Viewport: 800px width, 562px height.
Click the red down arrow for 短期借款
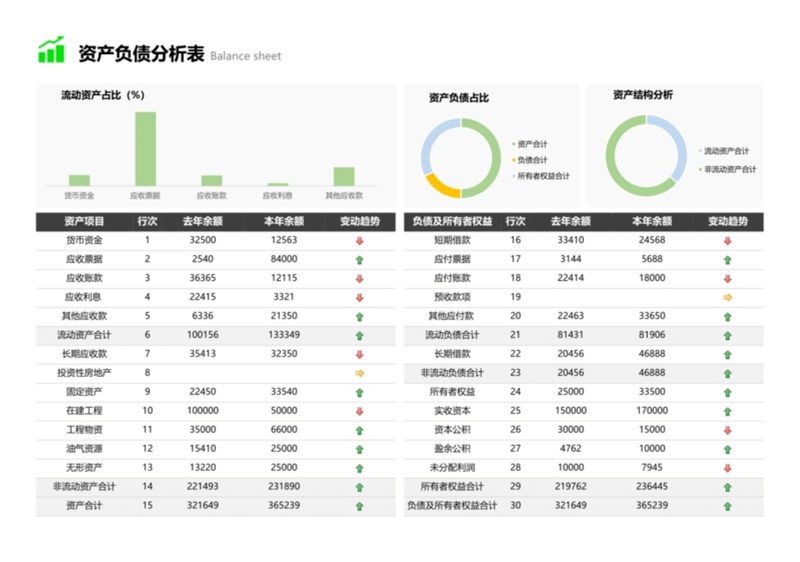(727, 241)
